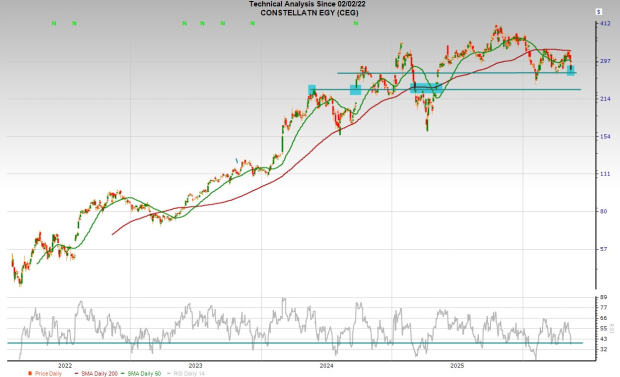Screen dimensions: 620x377
Task: Click the 89 RSI axis label
Action: 603,297
